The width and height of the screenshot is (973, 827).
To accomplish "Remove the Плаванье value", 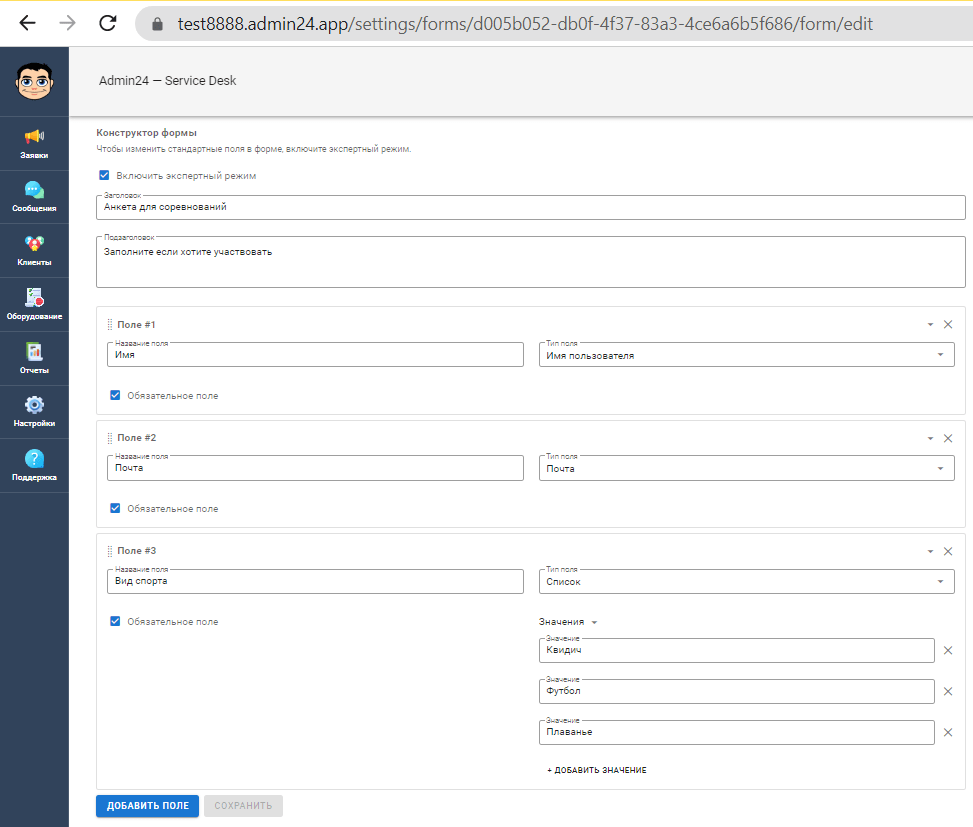I will 948,732.
